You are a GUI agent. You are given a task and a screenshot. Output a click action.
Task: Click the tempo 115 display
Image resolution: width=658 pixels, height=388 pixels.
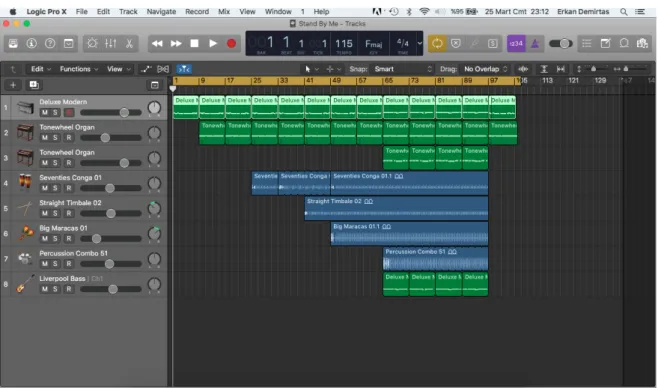pyautogui.click(x=344, y=44)
